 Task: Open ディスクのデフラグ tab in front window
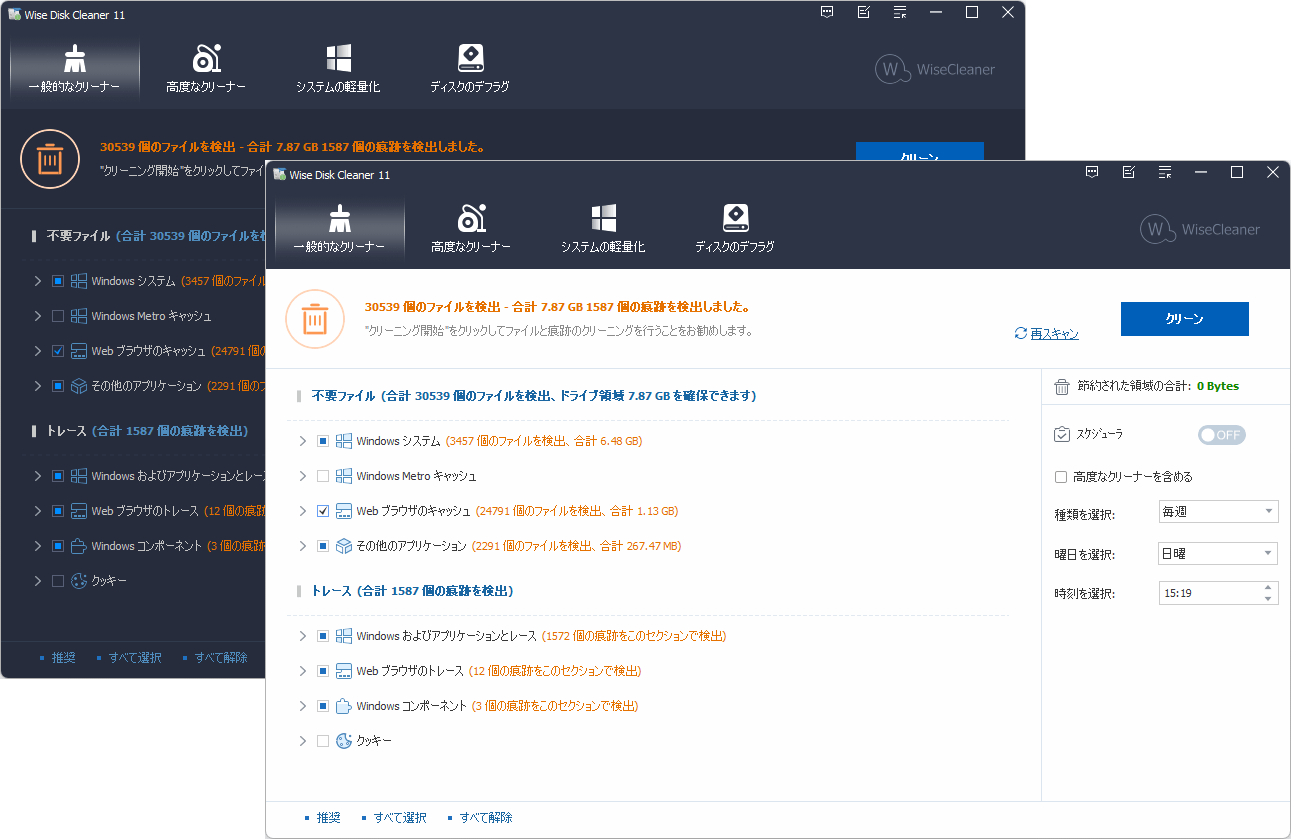tap(735, 228)
